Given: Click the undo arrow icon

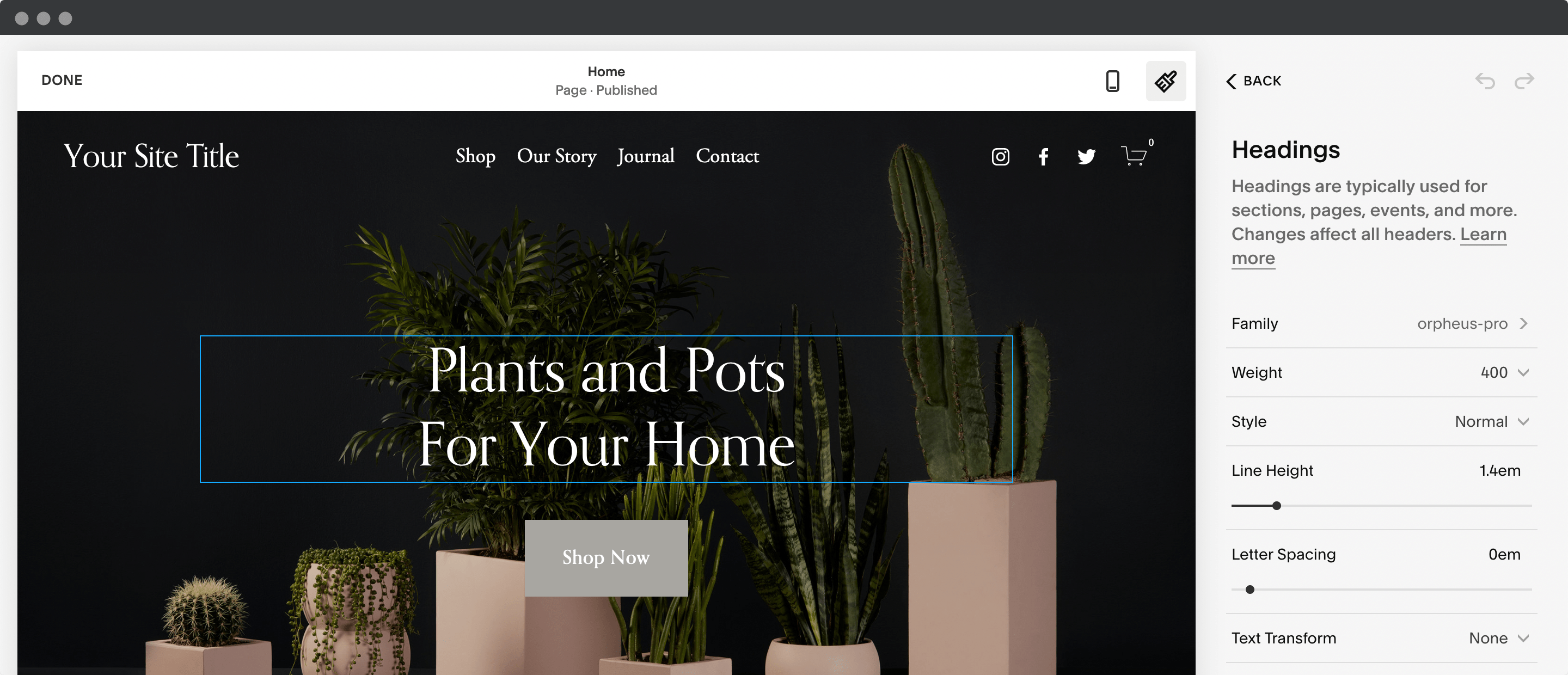Looking at the screenshot, I should tap(1485, 80).
